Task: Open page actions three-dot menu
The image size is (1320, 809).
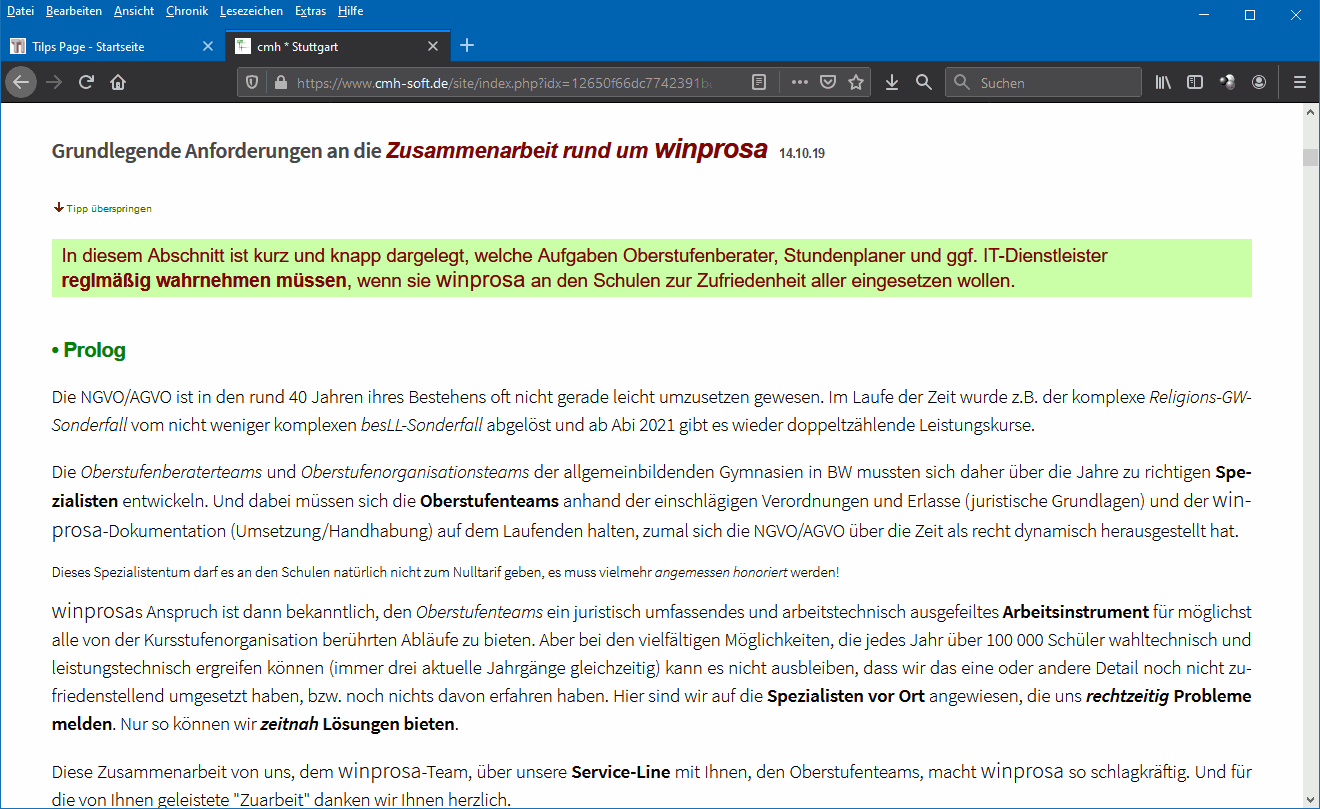Action: [x=799, y=83]
